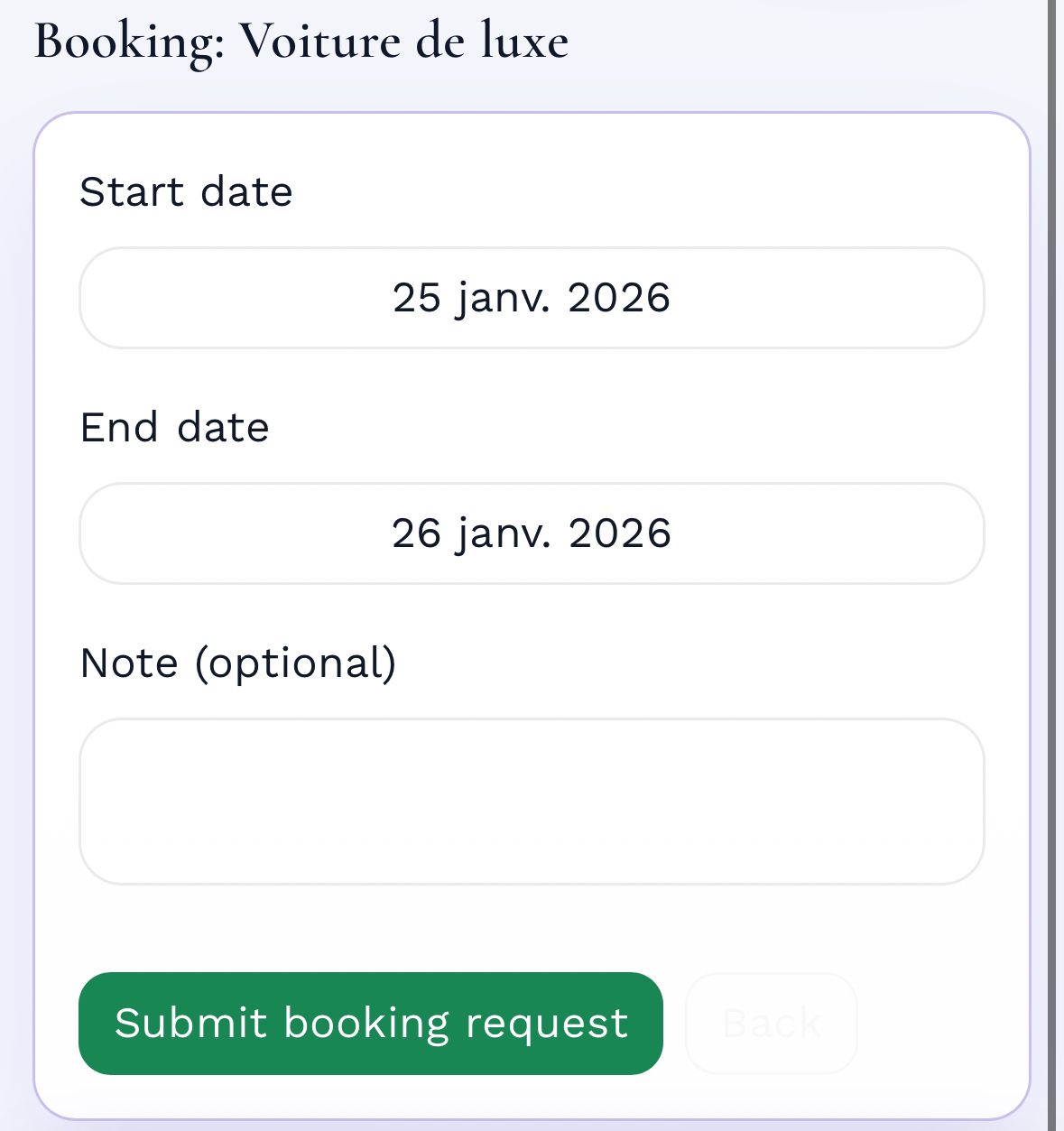Image resolution: width=1064 pixels, height=1131 pixels.
Task: Click the "Note (optional)" label text
Action: click(x=238, y=663)
